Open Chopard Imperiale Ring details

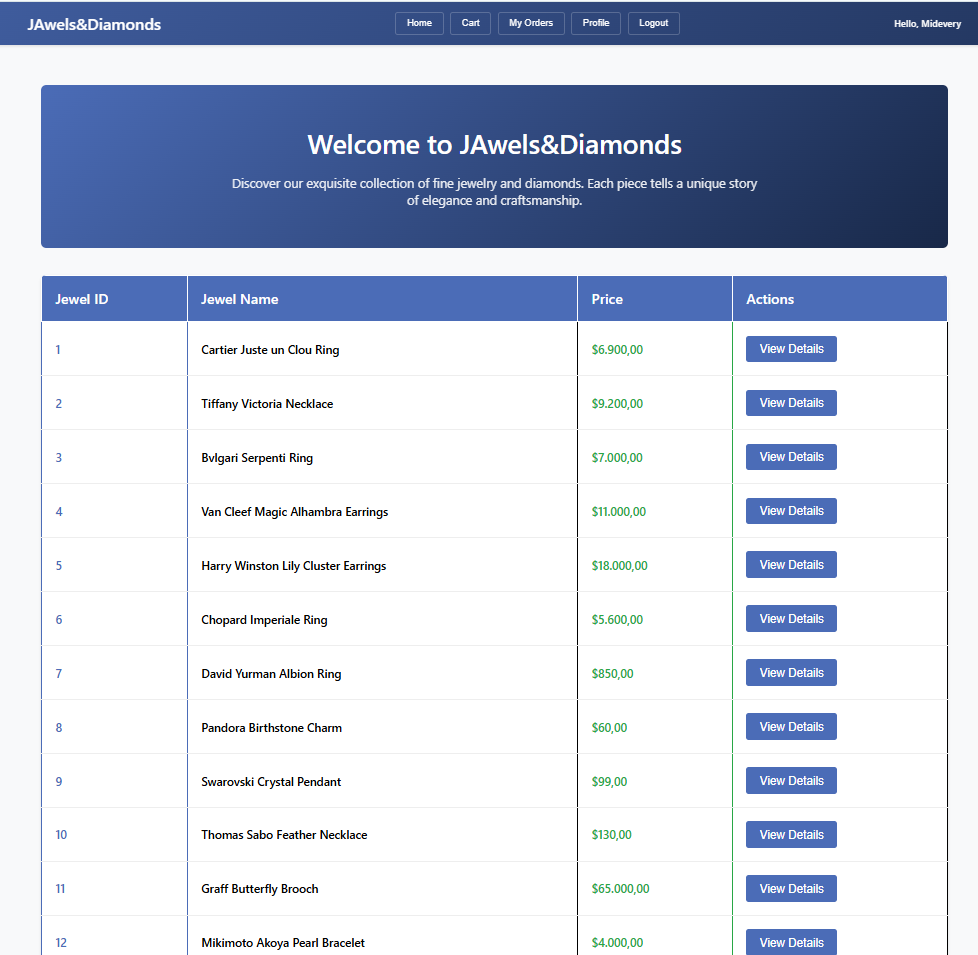tap(791, 619)
